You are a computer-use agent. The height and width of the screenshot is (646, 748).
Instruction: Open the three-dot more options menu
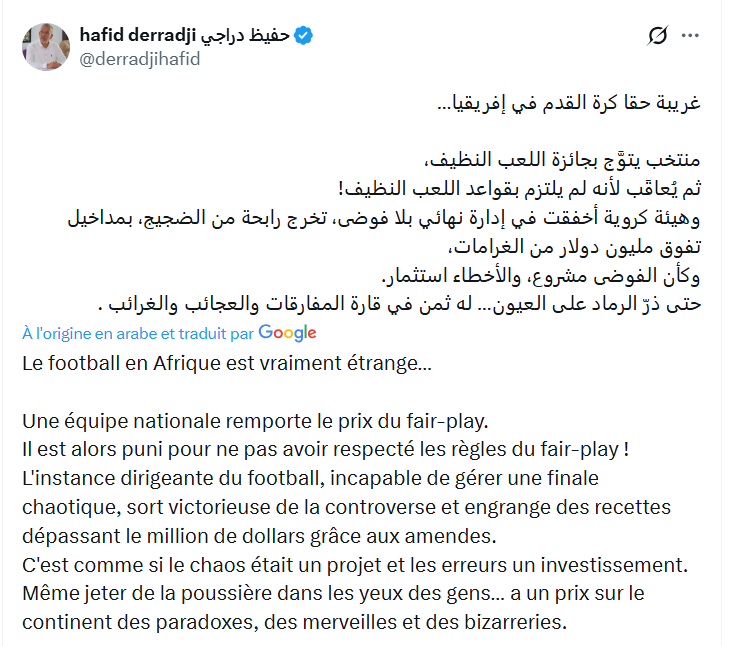tap(690, 36)
